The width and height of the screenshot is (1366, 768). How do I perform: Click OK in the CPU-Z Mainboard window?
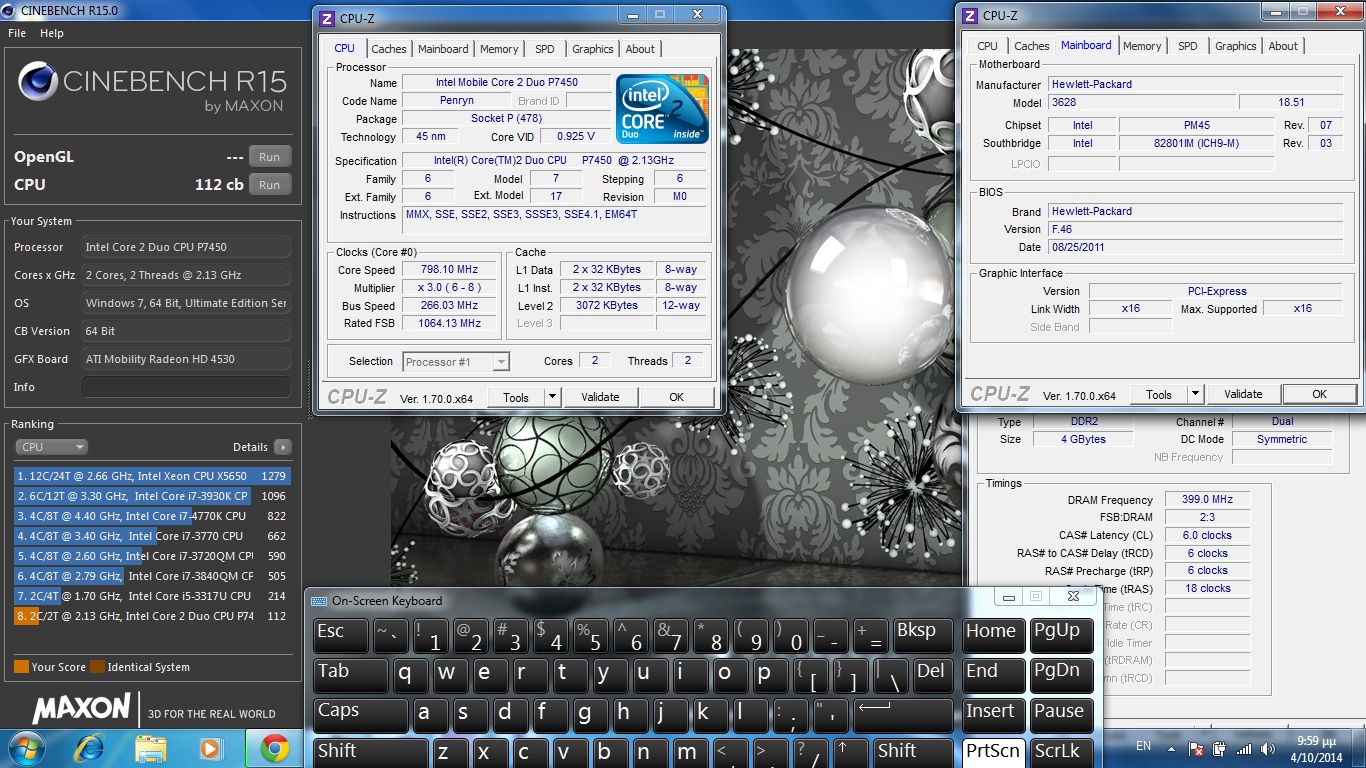pos(1319,394)
